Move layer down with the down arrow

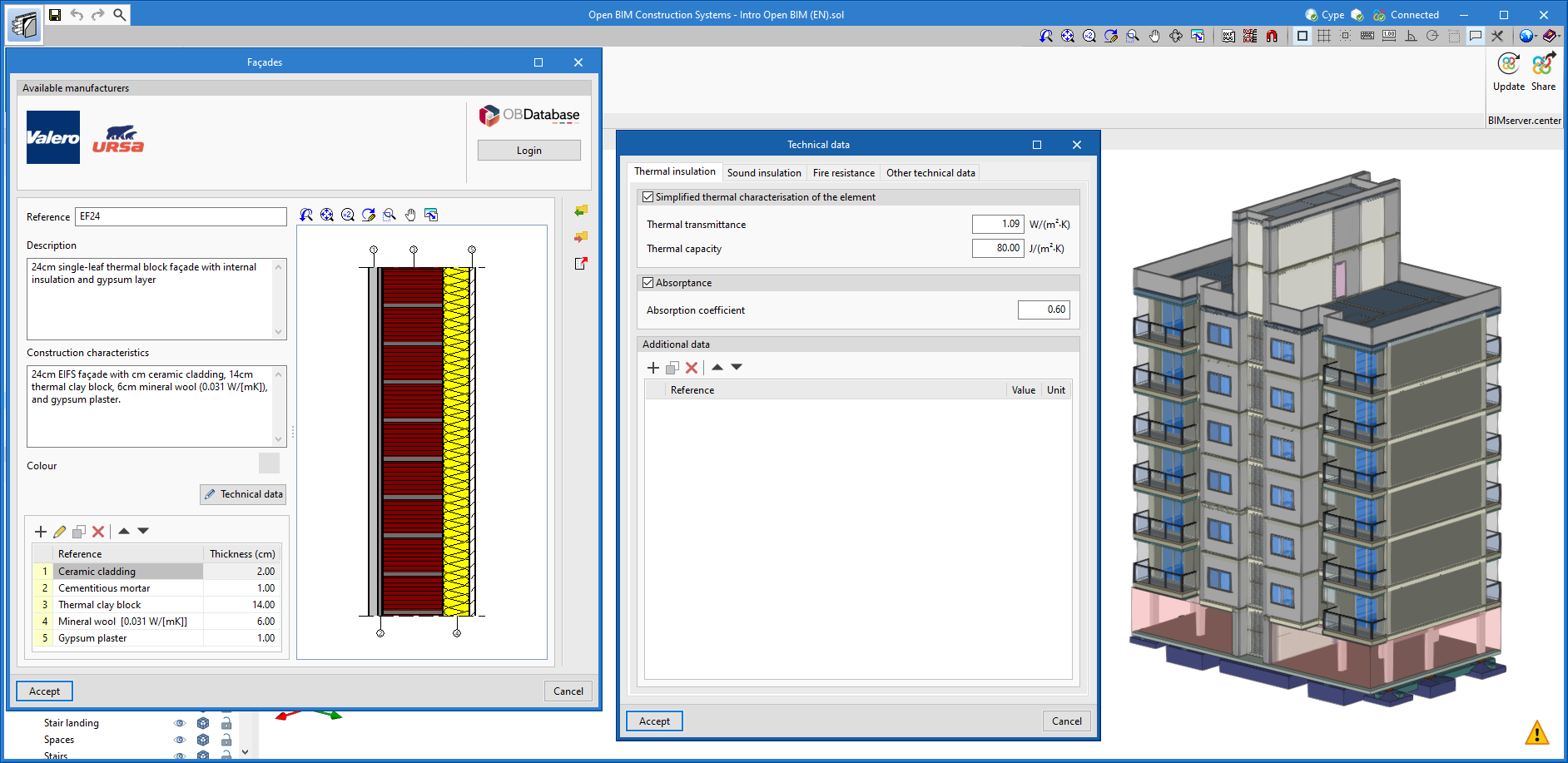[143, 531]
